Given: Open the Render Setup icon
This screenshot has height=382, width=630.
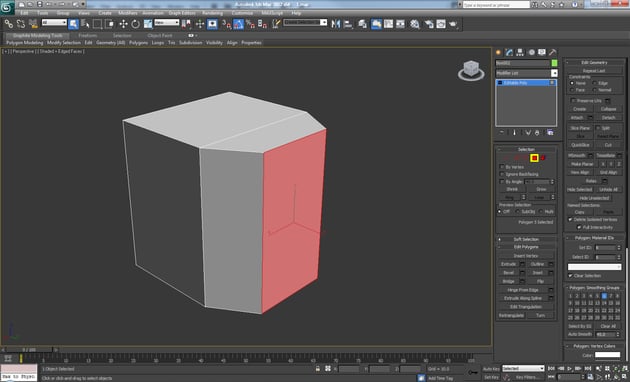Looking at the screenshot, I should pyautogui.click(x=429, y=24).
